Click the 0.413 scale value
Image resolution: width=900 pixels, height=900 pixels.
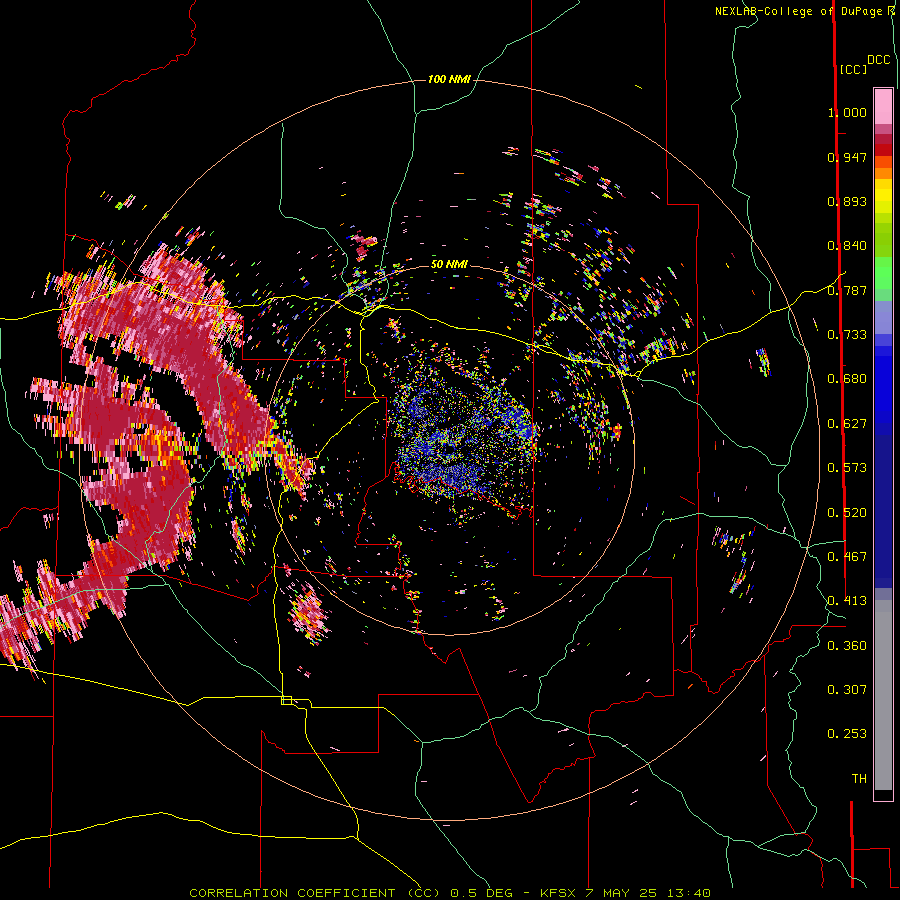tap(847, 601)
